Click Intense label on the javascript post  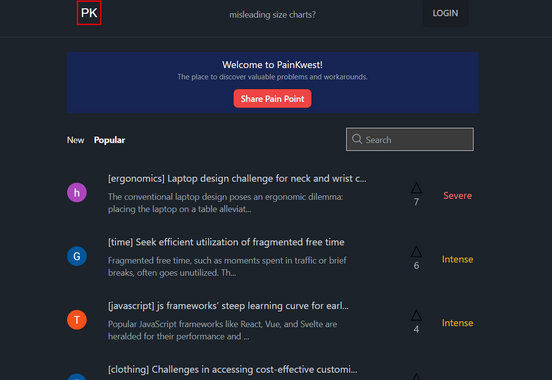457,323
